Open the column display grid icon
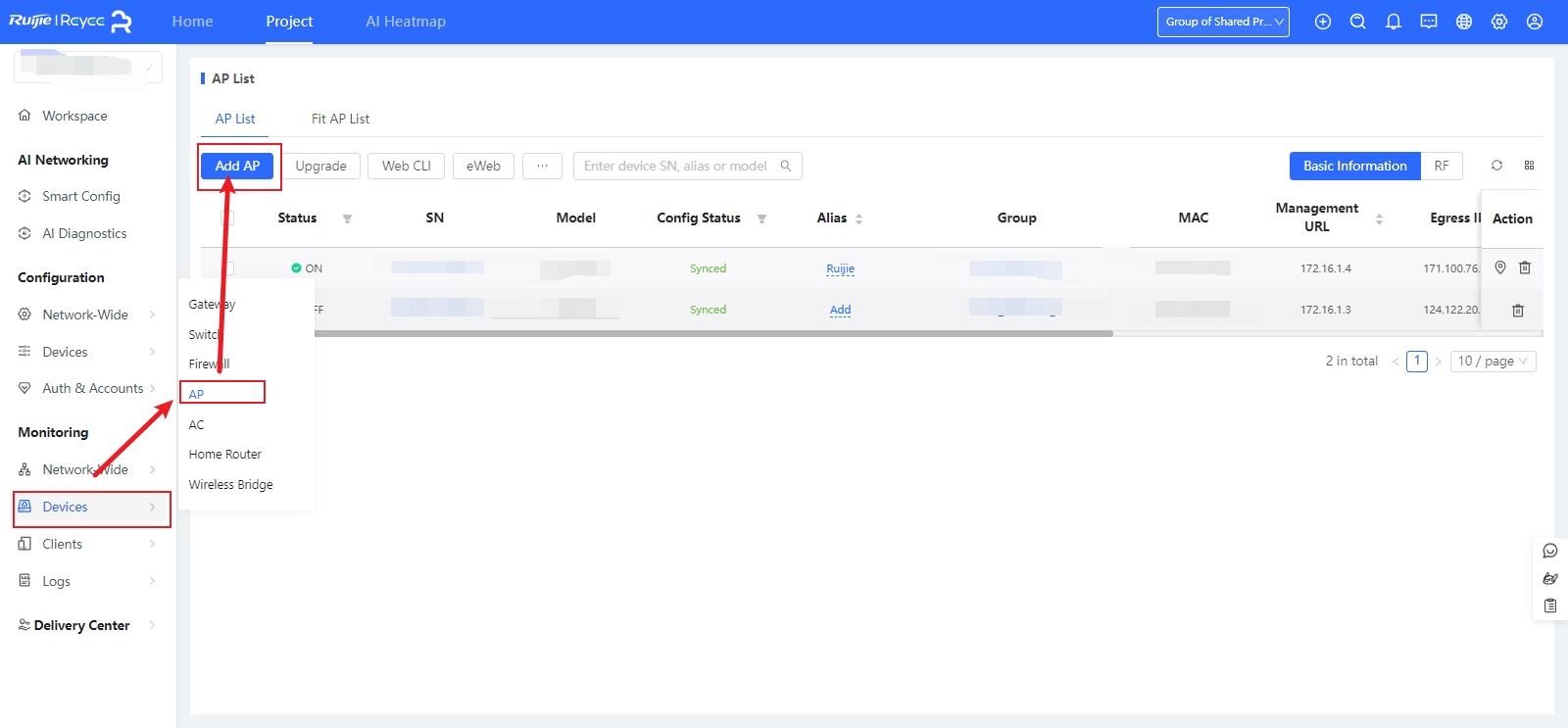This screenshot has height=728, width=1568. click(1529, 166)
